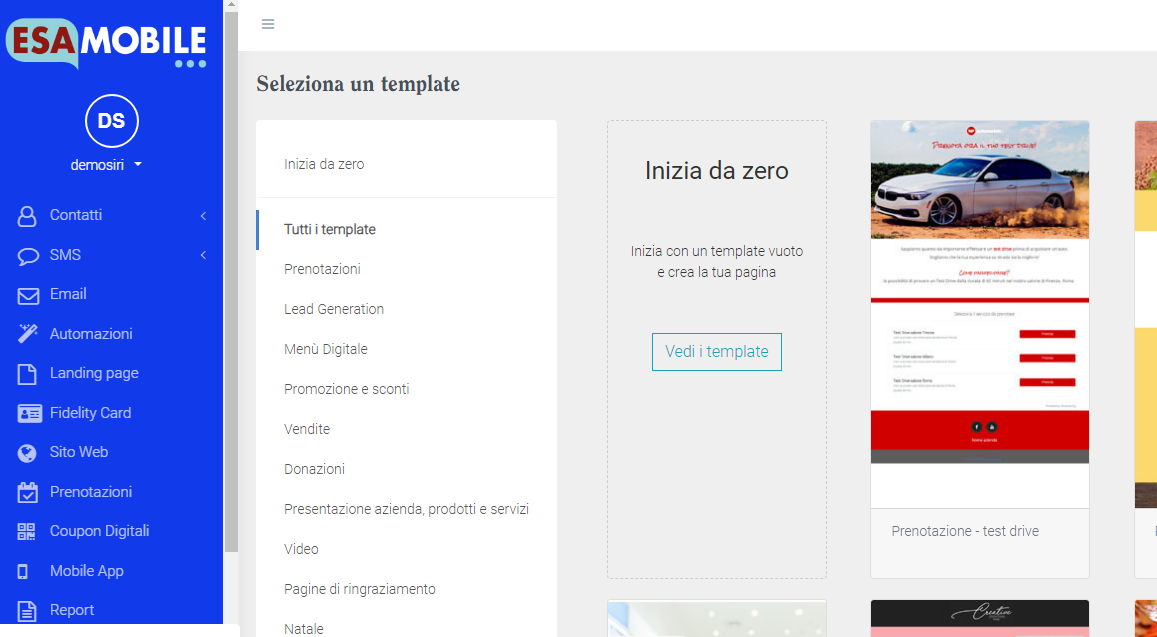The height and width of the screenshot is (637, 1157).
Task: Open the hamburger menu icon
Action: [x=268, y=24]
